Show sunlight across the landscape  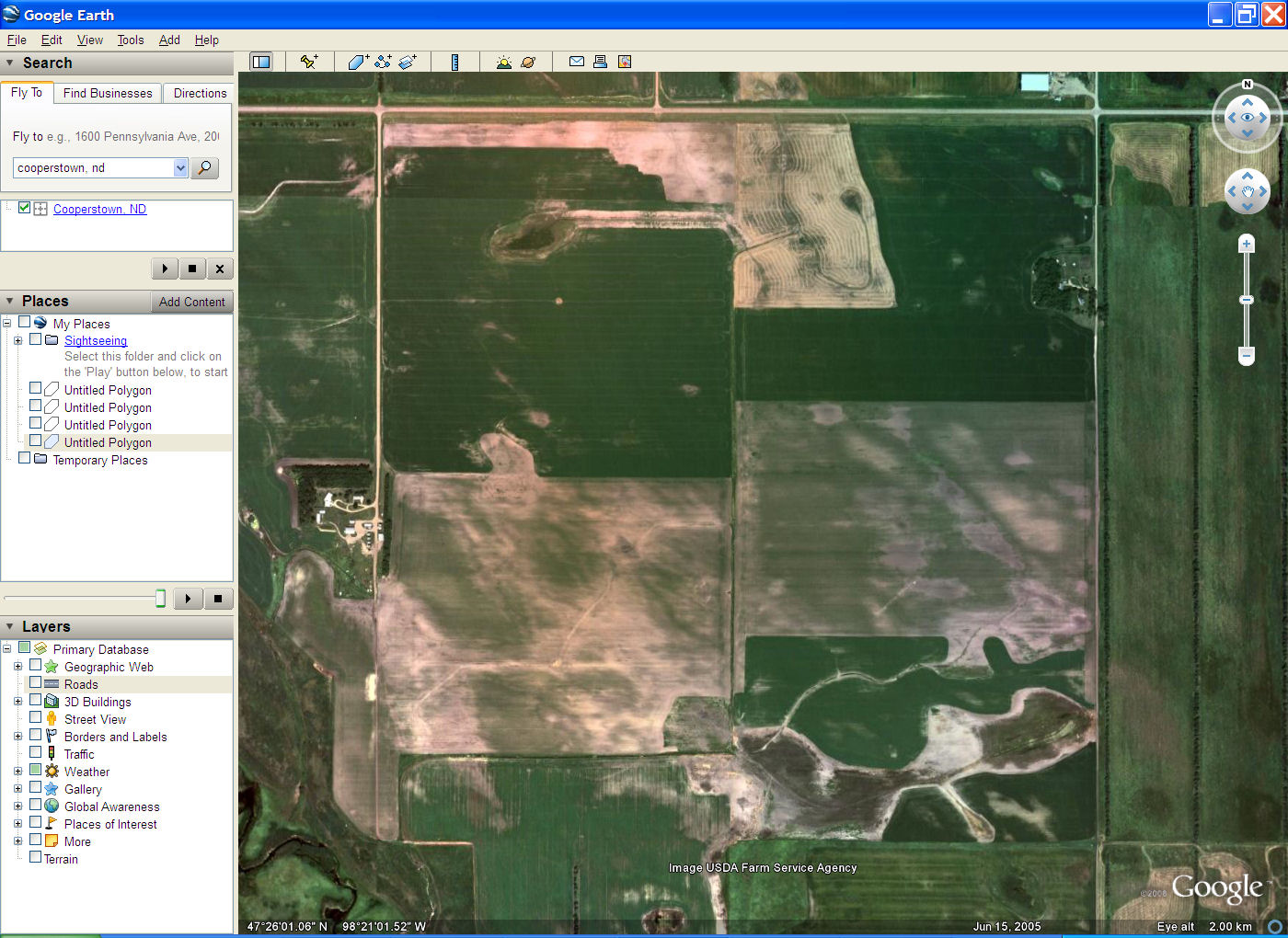pos(503,62)
